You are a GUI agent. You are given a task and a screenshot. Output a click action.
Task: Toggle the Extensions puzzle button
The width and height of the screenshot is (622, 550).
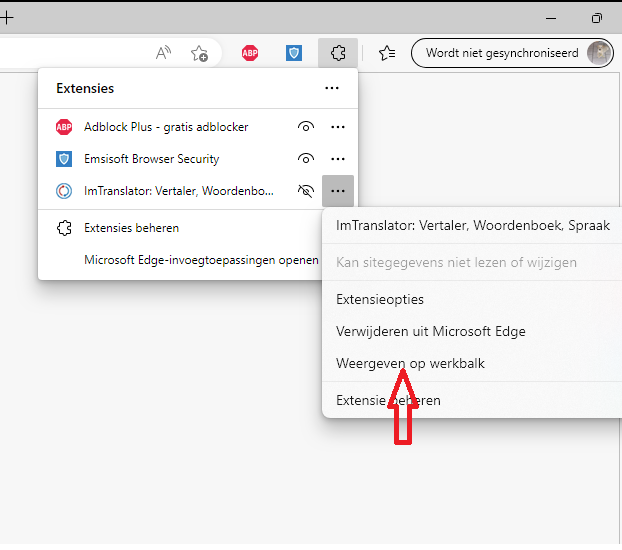(x=338, y=53)
